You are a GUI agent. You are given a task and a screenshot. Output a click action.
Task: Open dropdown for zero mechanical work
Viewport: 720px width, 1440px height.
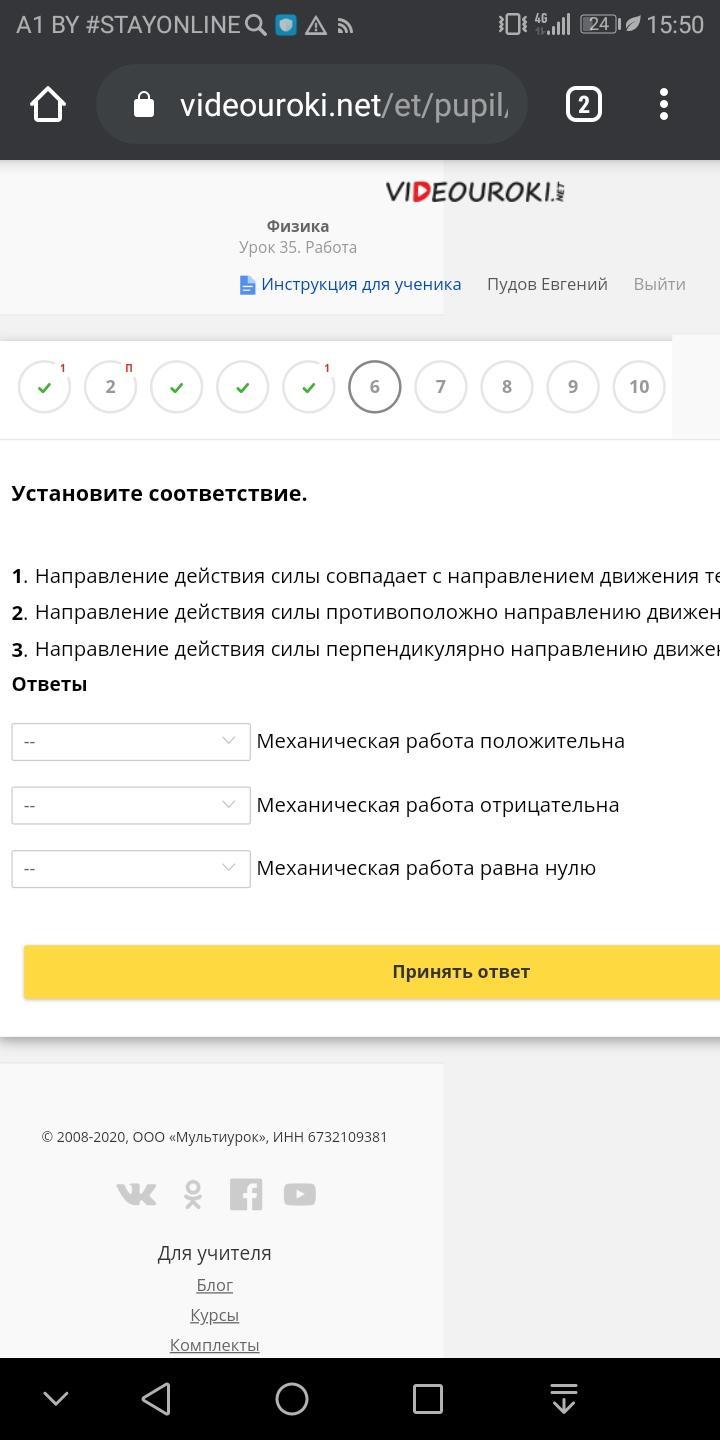pos(131,869)
